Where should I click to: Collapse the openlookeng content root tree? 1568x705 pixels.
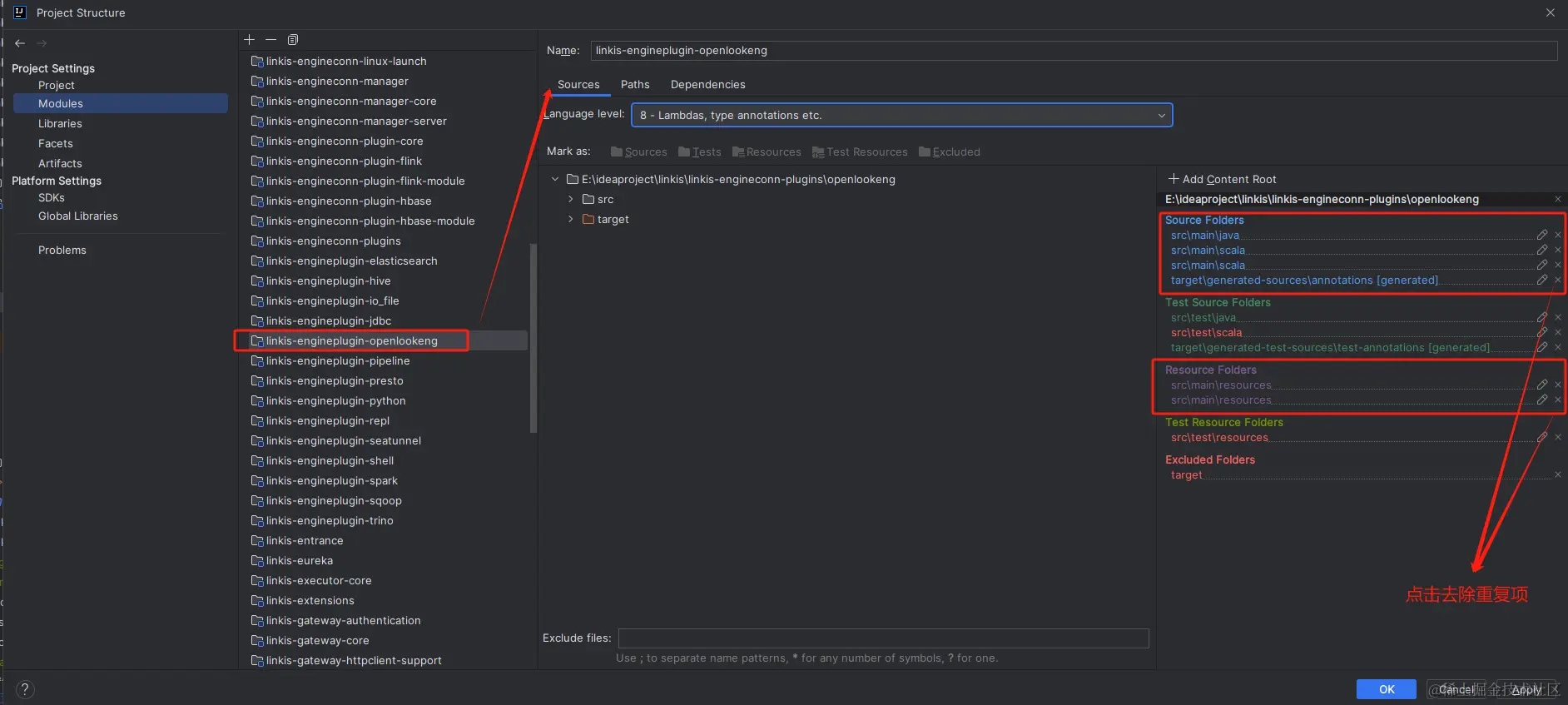click(x=555, y=179)
